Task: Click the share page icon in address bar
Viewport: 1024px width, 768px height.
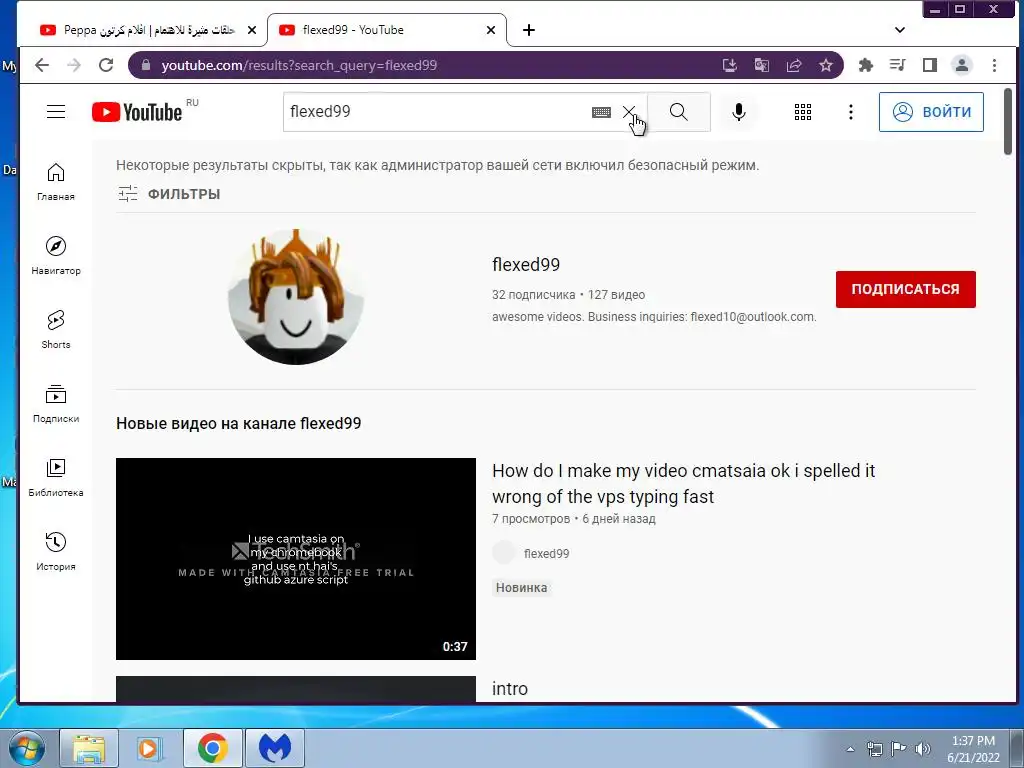Action: coord(793,65)
